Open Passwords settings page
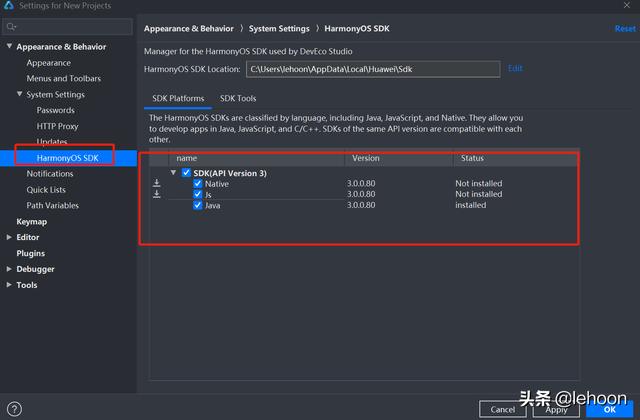640x420 pixels. [56, 110]
